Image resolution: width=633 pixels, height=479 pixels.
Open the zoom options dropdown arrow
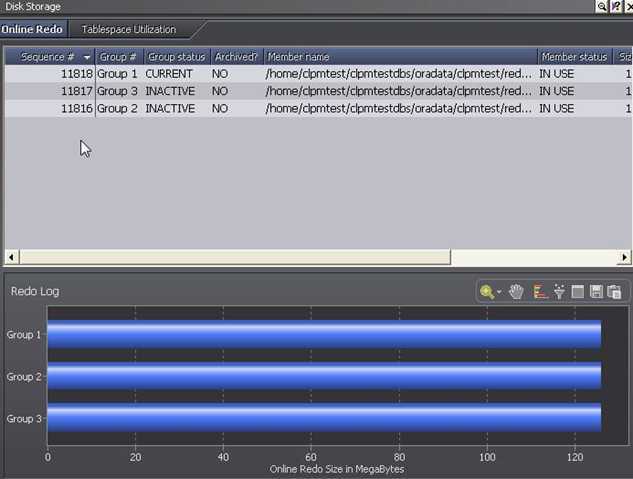click(499, 291)
